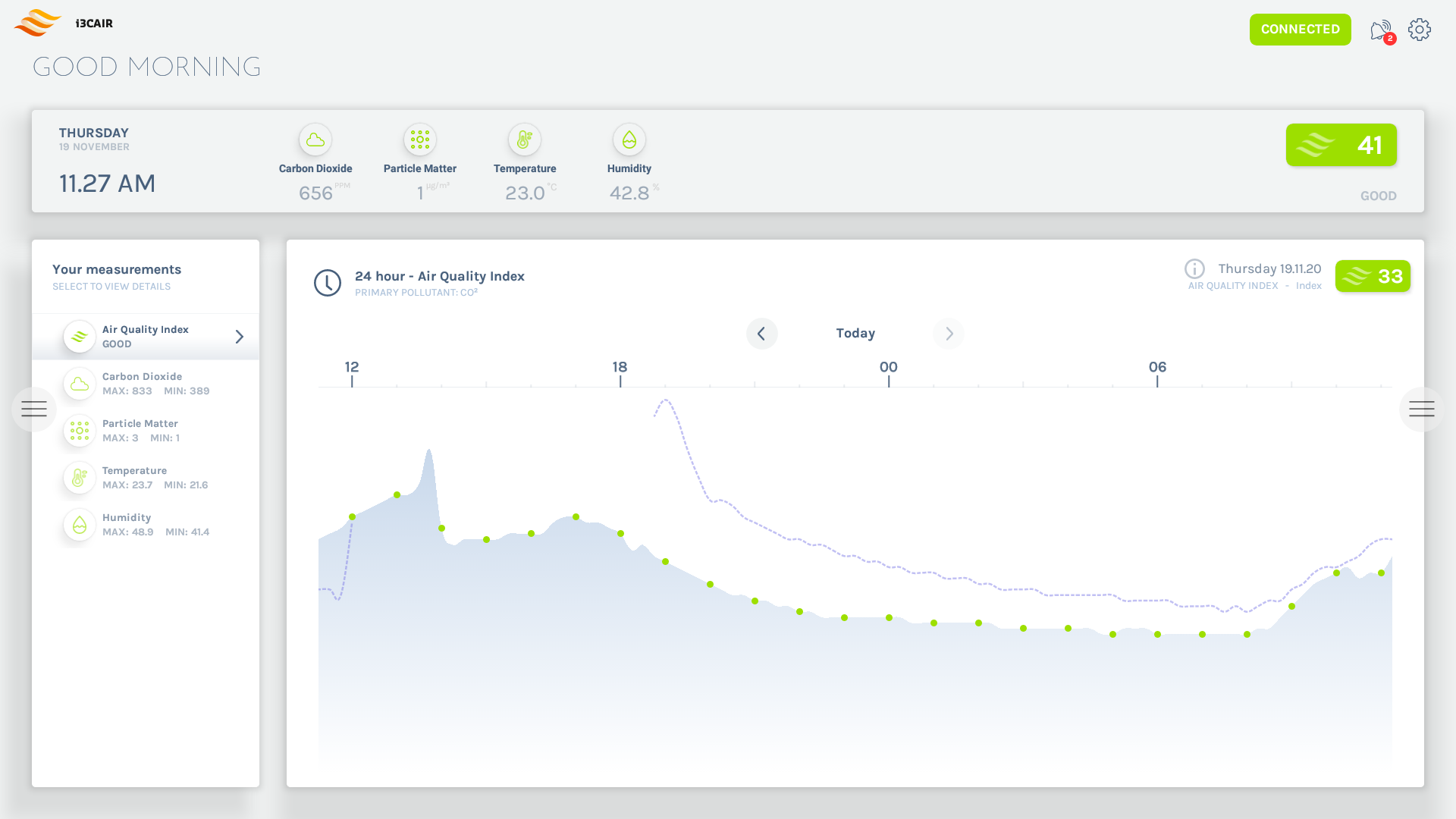This screenshot has height=819, width=1456.
Task: Click the Humidity droplet icon in summary bar
Action: (x=629, y=140)
